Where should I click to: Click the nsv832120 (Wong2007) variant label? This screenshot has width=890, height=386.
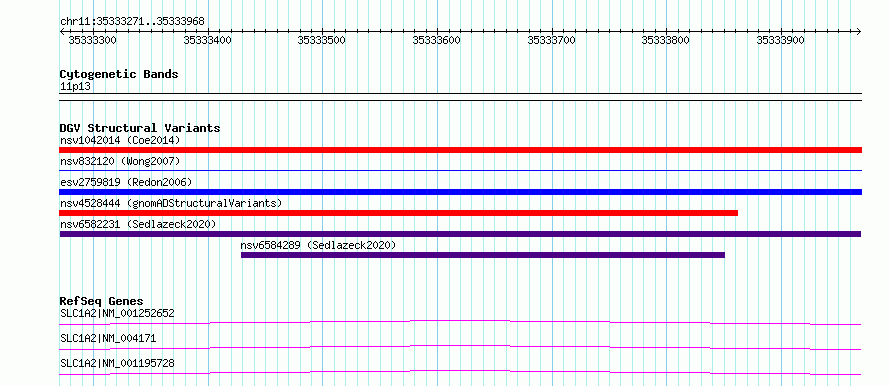120,161
